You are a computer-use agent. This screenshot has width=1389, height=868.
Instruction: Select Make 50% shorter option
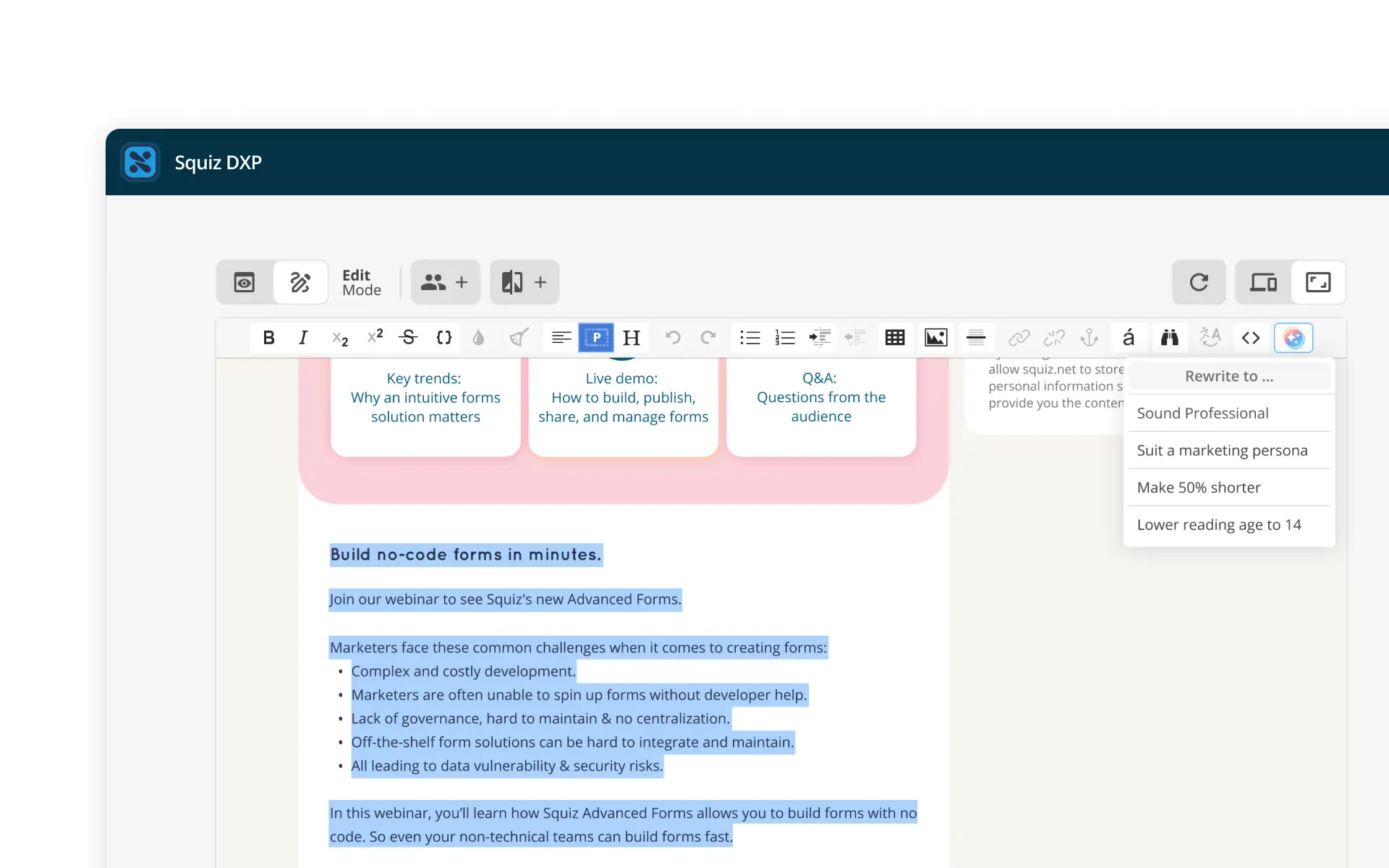tap(1229, 488)
